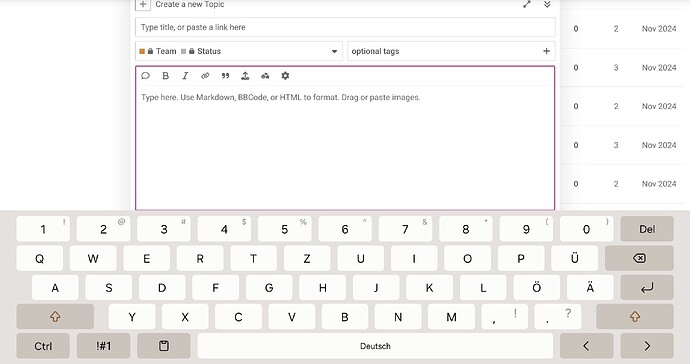Tap the Y key
690x364 pixels.
click(132, 316)
